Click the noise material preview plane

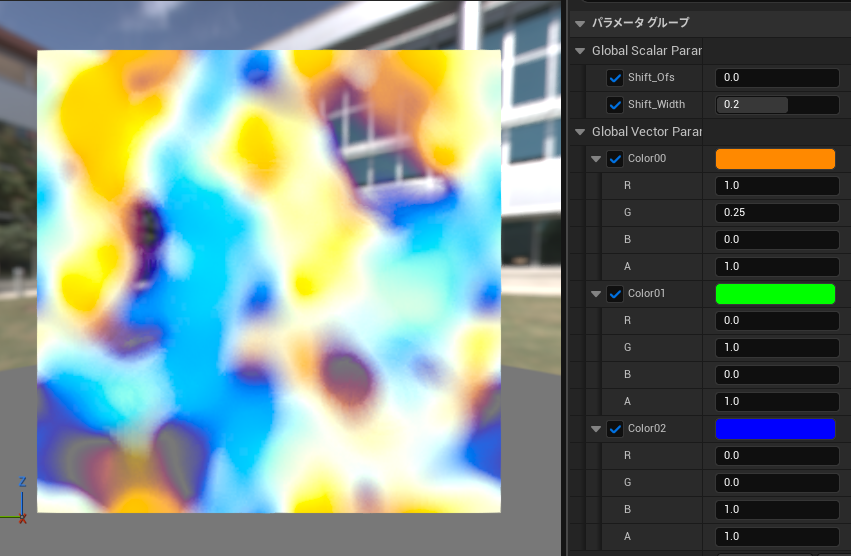tap(268, 281)
